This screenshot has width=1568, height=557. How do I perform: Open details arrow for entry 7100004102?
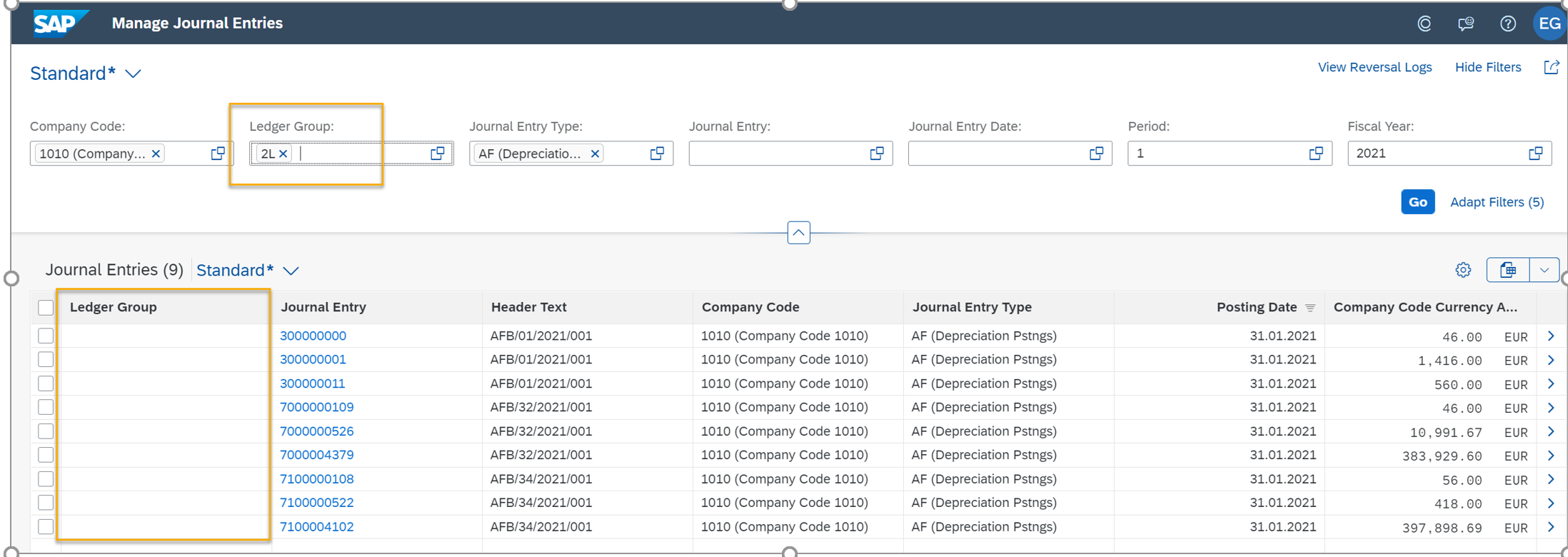tap(1551, 527)
